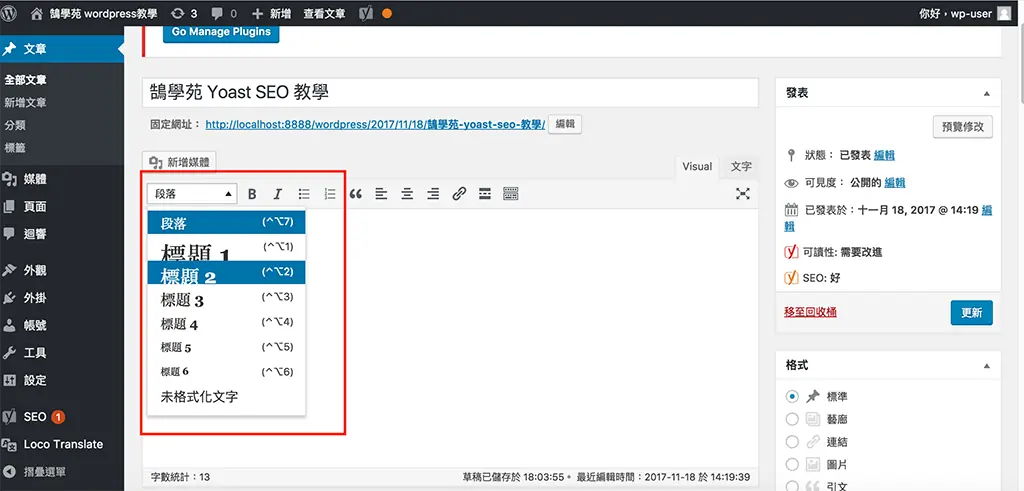Viewport: 1024px width, 491px height.
Task: Open the permalink URL link
Action: (x=375, y=124)
